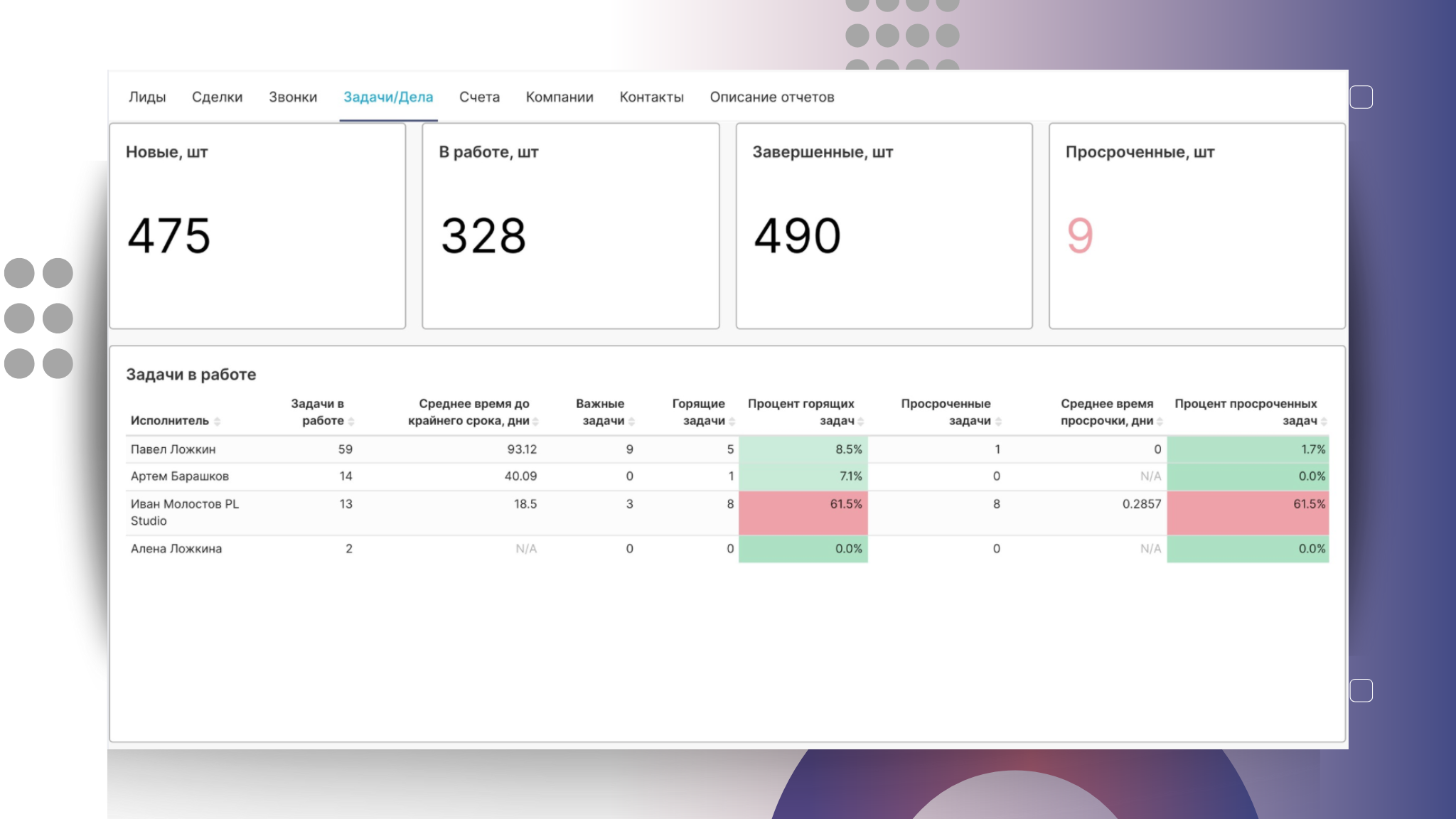
Task: Sort by Процент горящих задач icon
Action: coord(861,422)
